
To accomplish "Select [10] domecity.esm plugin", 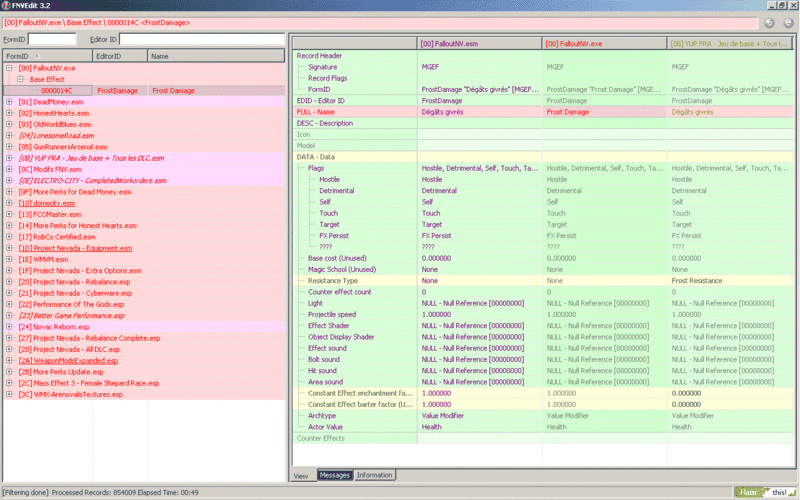I will tap(46, 203).
